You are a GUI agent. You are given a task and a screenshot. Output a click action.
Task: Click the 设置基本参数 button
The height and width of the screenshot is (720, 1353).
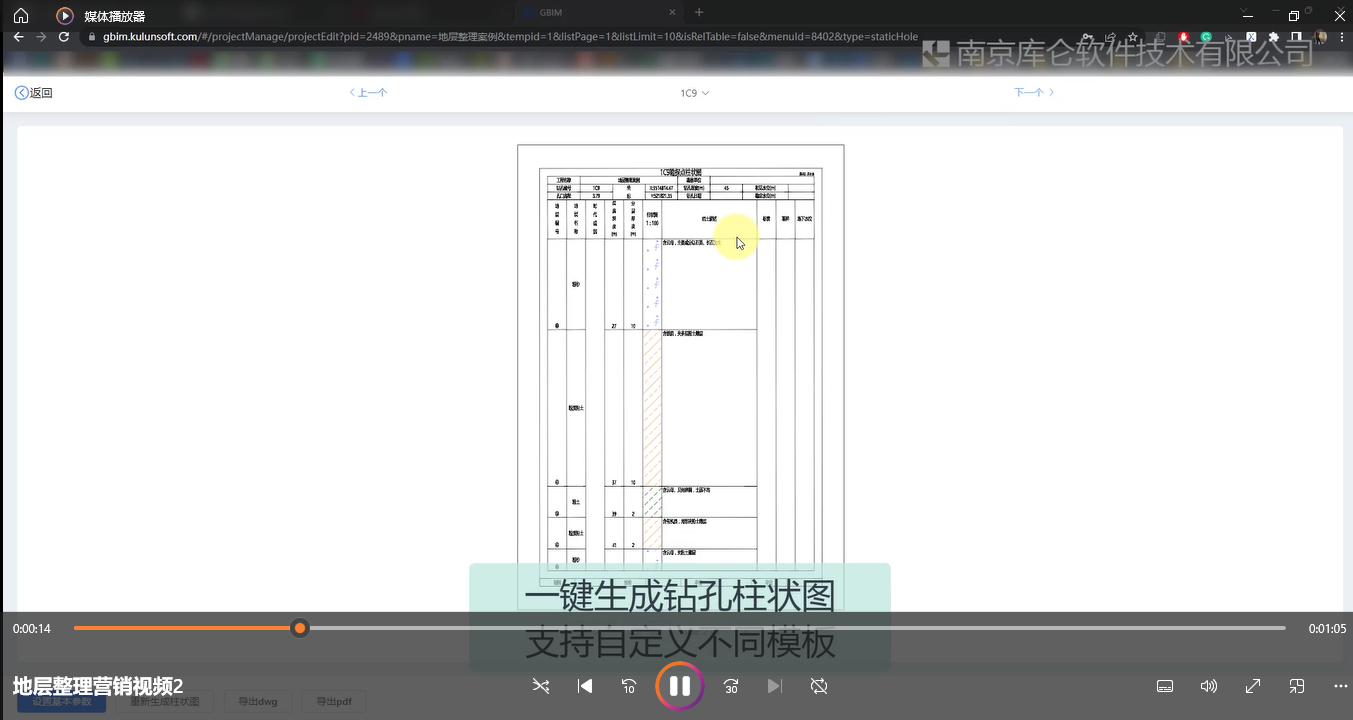(x=61, y=702)
